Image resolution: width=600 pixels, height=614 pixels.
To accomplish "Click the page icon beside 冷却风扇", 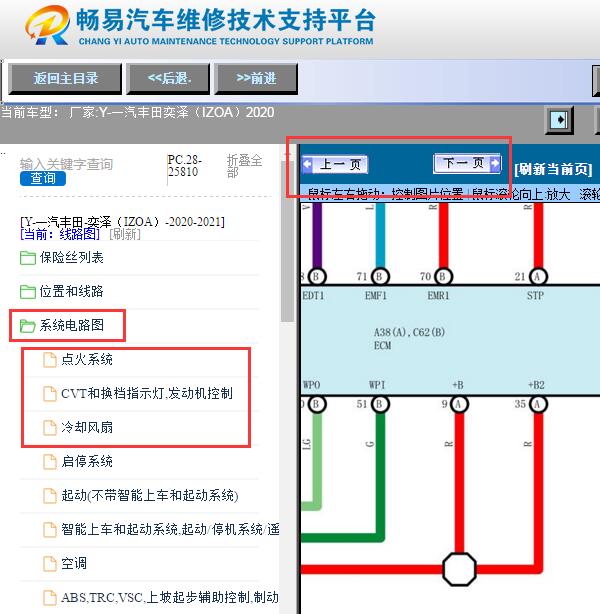I will (49, 428).
